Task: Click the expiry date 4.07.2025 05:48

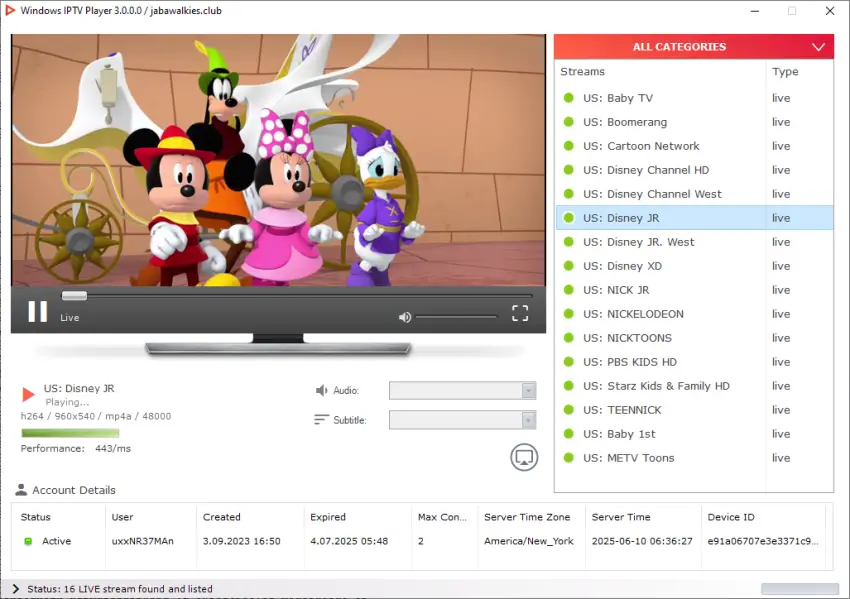Action: tap(349, 541)
